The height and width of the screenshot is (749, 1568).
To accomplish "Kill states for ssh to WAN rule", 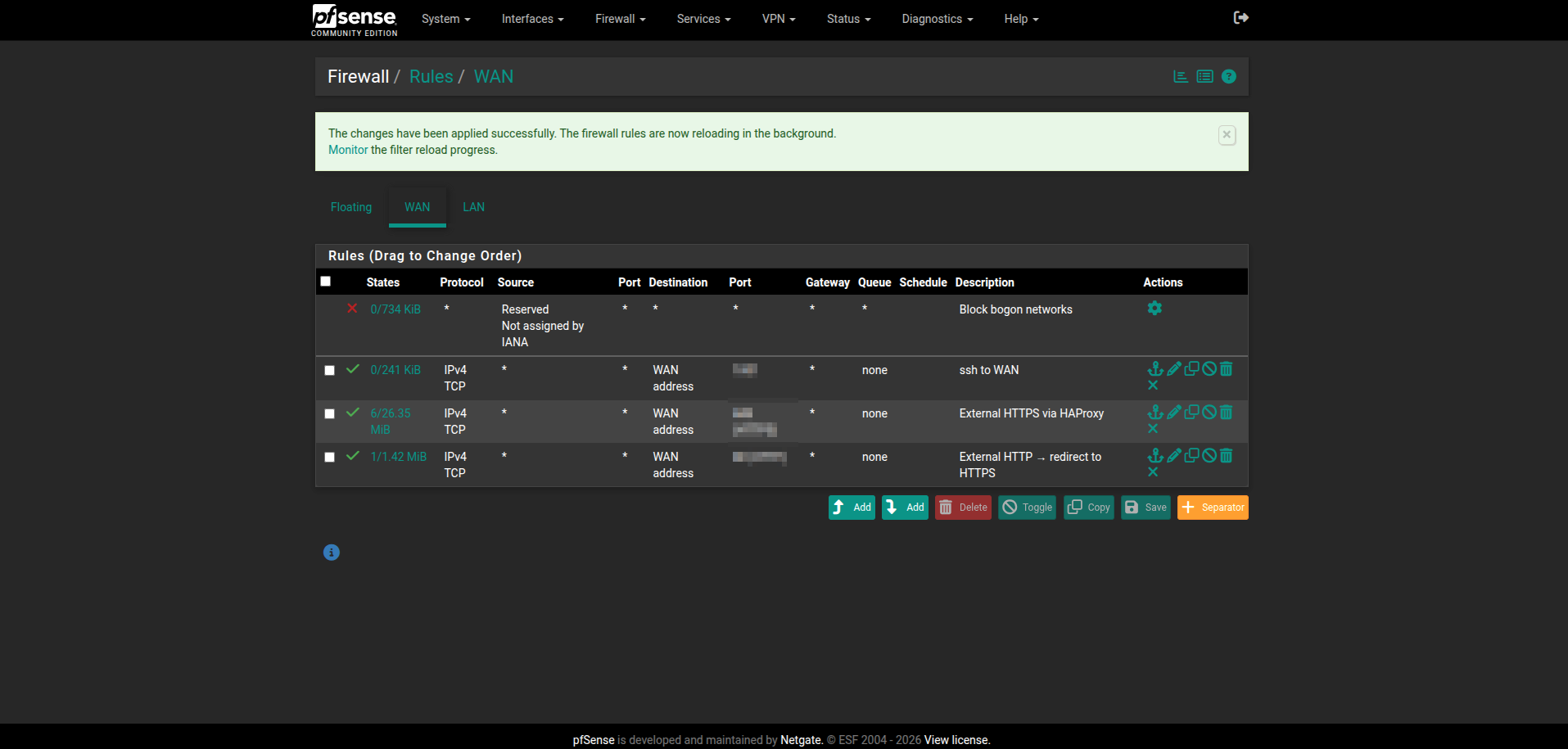I will pyautogui.click(x=1153, y=386).
